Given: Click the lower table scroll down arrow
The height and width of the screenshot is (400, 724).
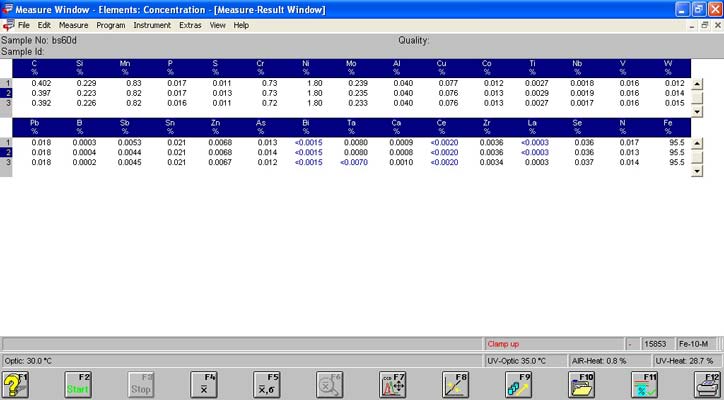Looking at the screenshot, I should click(697, 171).
